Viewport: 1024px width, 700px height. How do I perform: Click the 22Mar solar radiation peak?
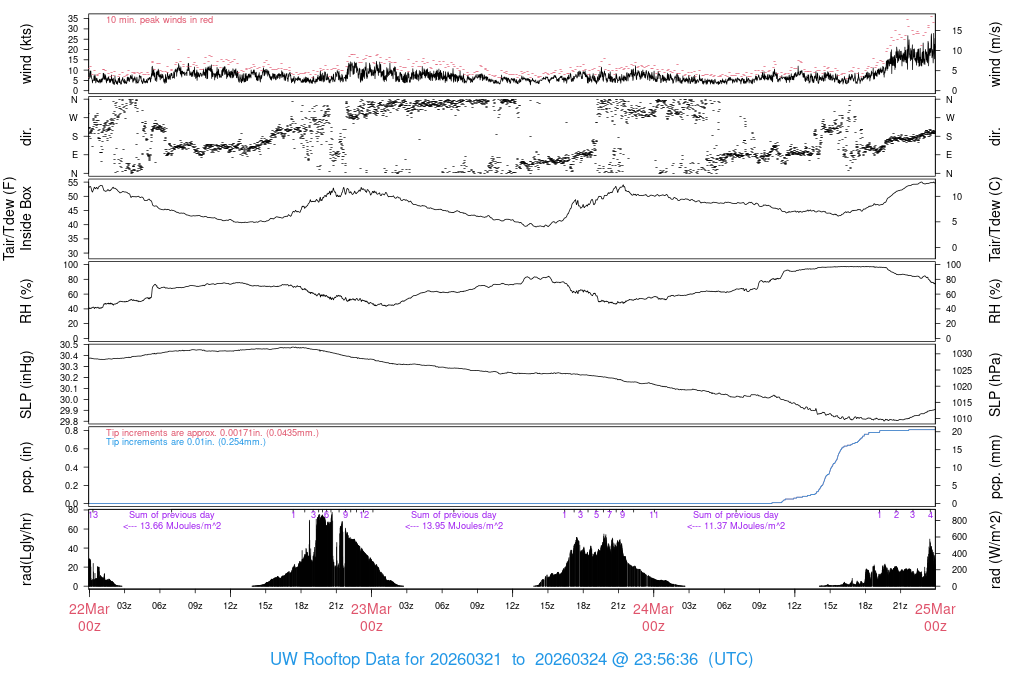[325, 549]
